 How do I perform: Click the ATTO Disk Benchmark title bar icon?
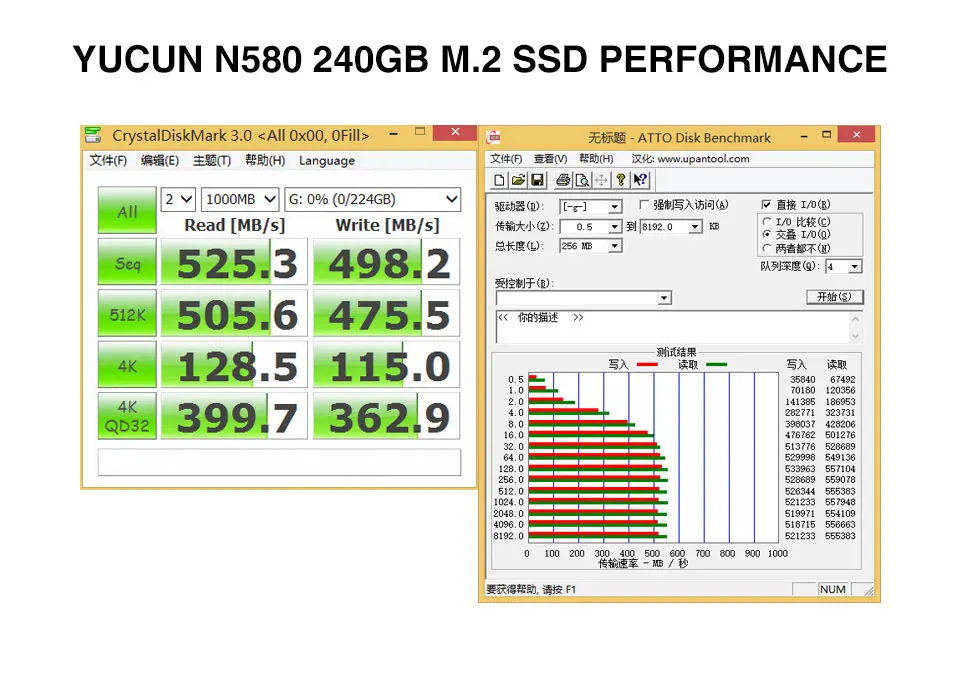pos(493,137)
